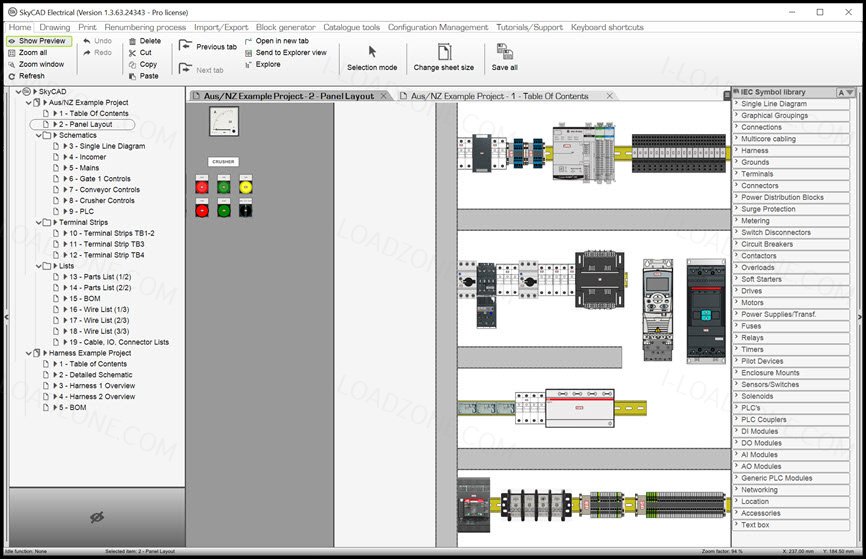Collapse the left panel arrow
Viewport: 866px width, 559px height.
point(7,317)
